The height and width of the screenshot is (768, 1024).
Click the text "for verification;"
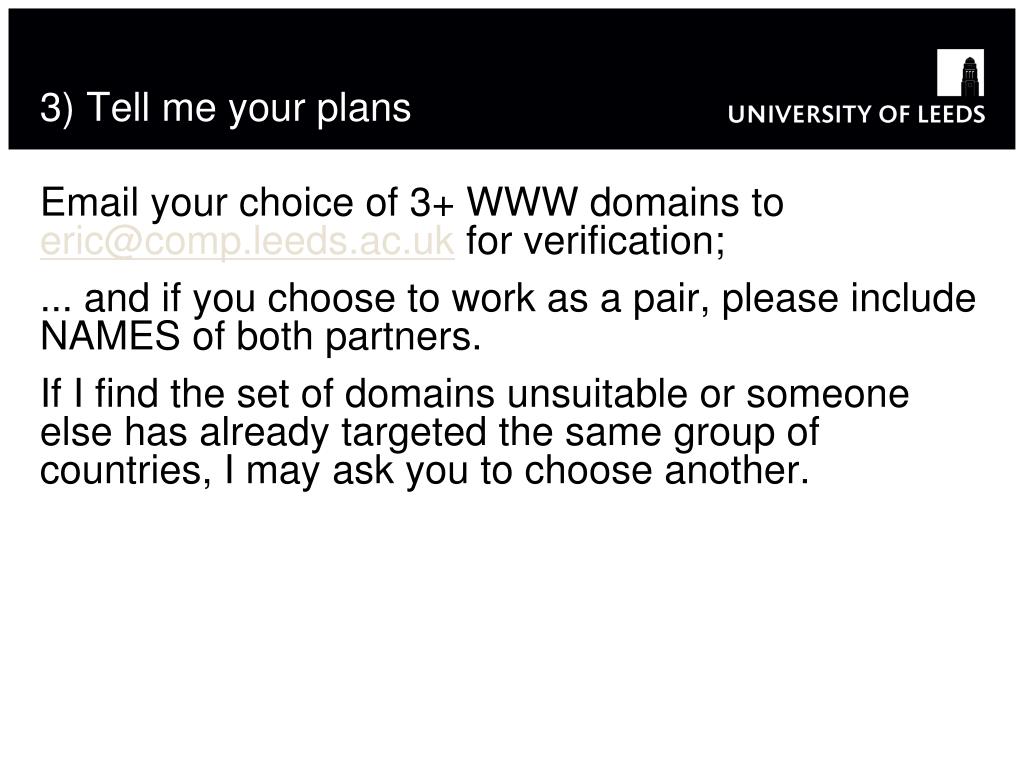(x=596, y=241)
